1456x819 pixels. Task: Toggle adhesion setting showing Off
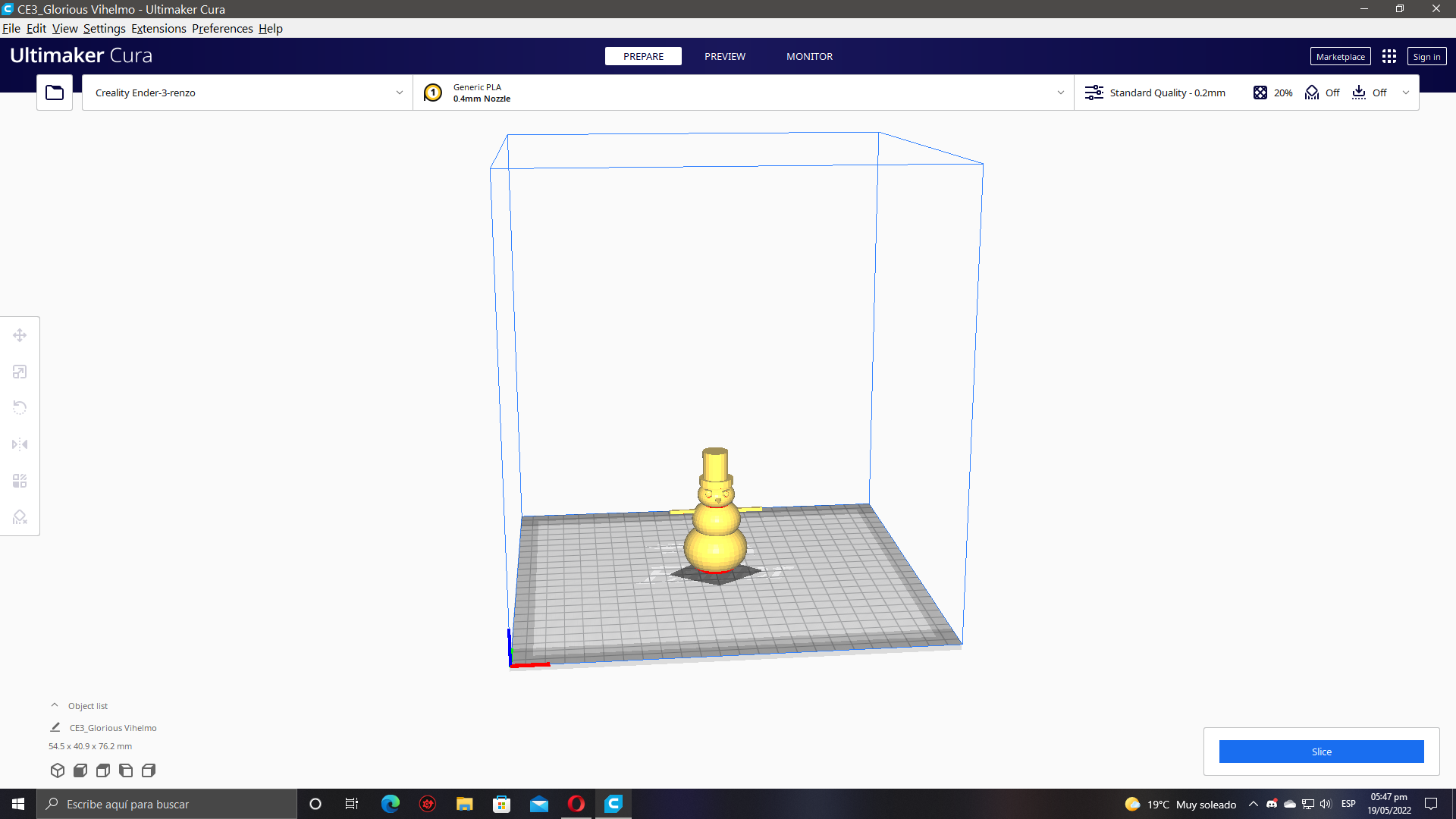[1370, 93]
